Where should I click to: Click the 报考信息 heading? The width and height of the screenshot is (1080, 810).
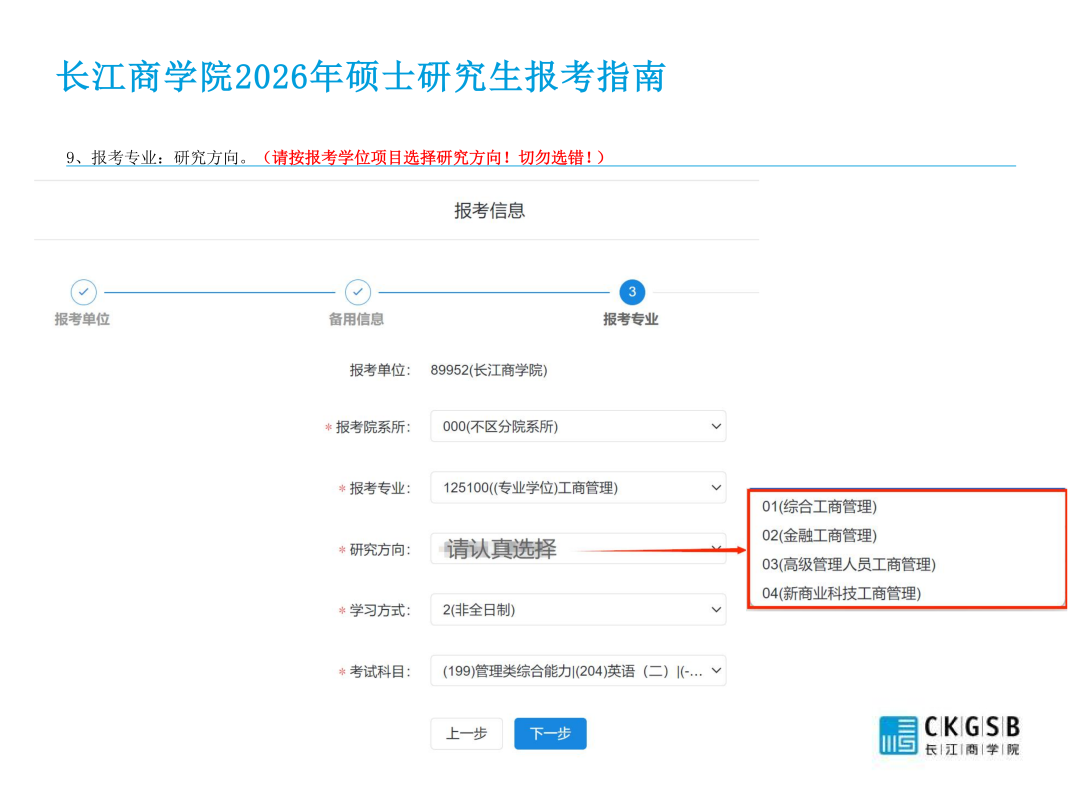pyautogui.click(x=489, y=211)
